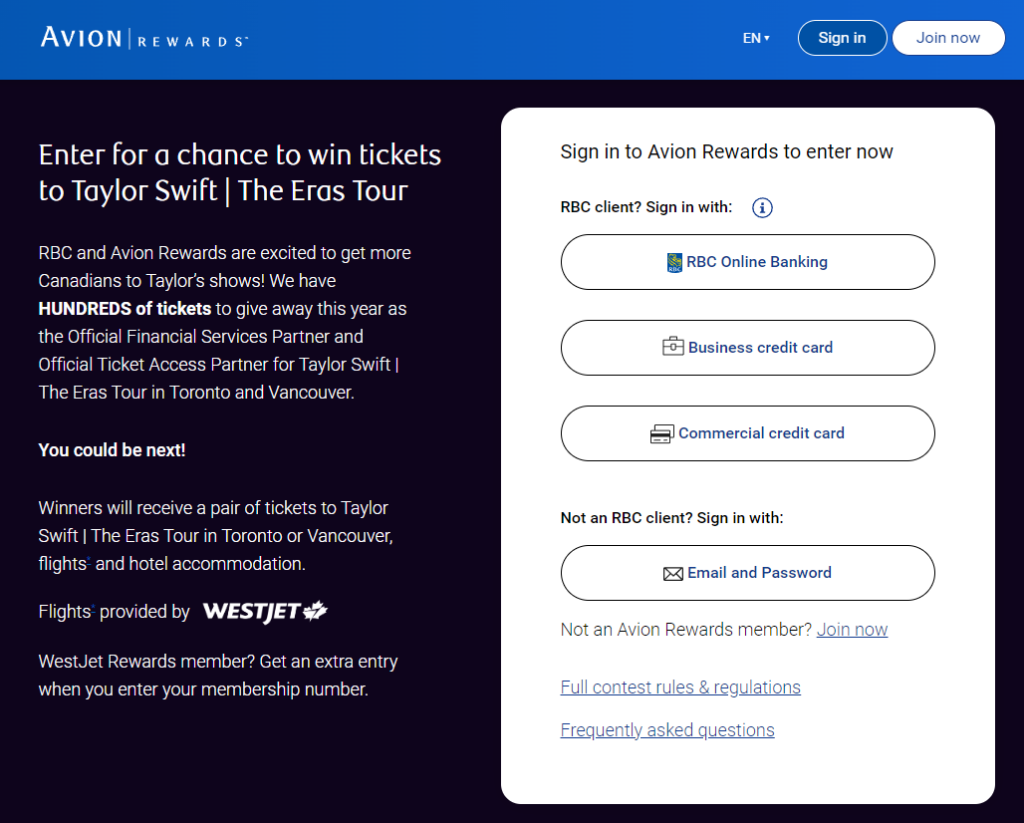The width and height of the screenshot is (1024, 823).
Task: Select the Business credit card sign-in option
Action: [747, 347]
